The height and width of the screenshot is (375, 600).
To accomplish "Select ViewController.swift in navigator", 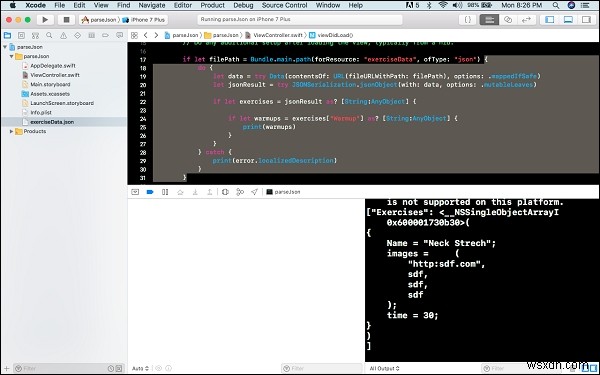I will pos(55,75).
